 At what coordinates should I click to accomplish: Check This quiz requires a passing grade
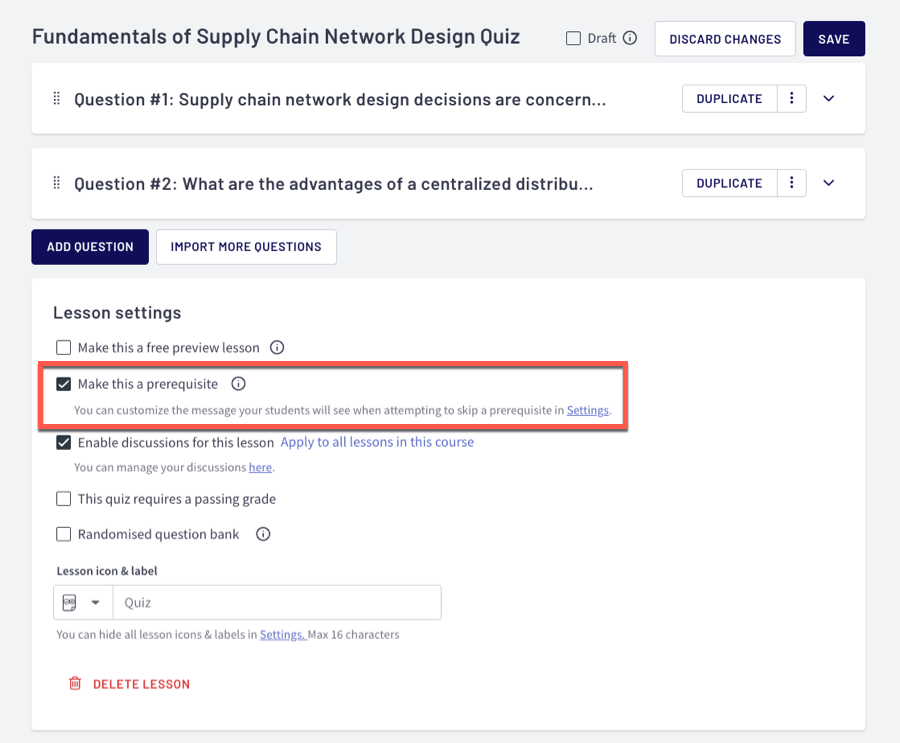pyautogui.click(x=64, y=499)
